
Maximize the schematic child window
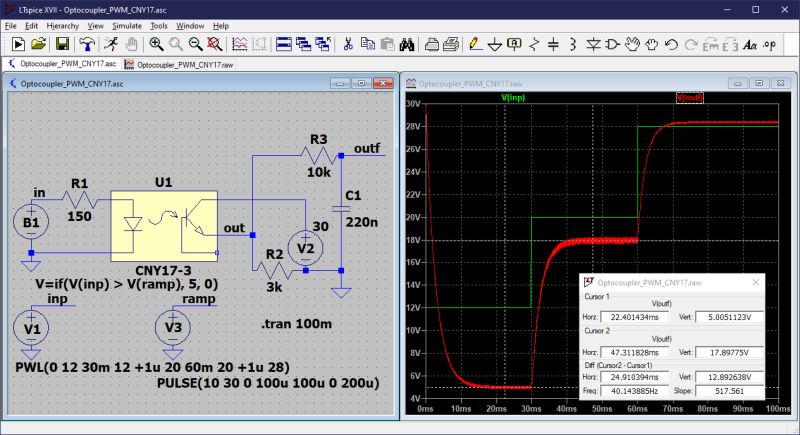pos(361,83)
